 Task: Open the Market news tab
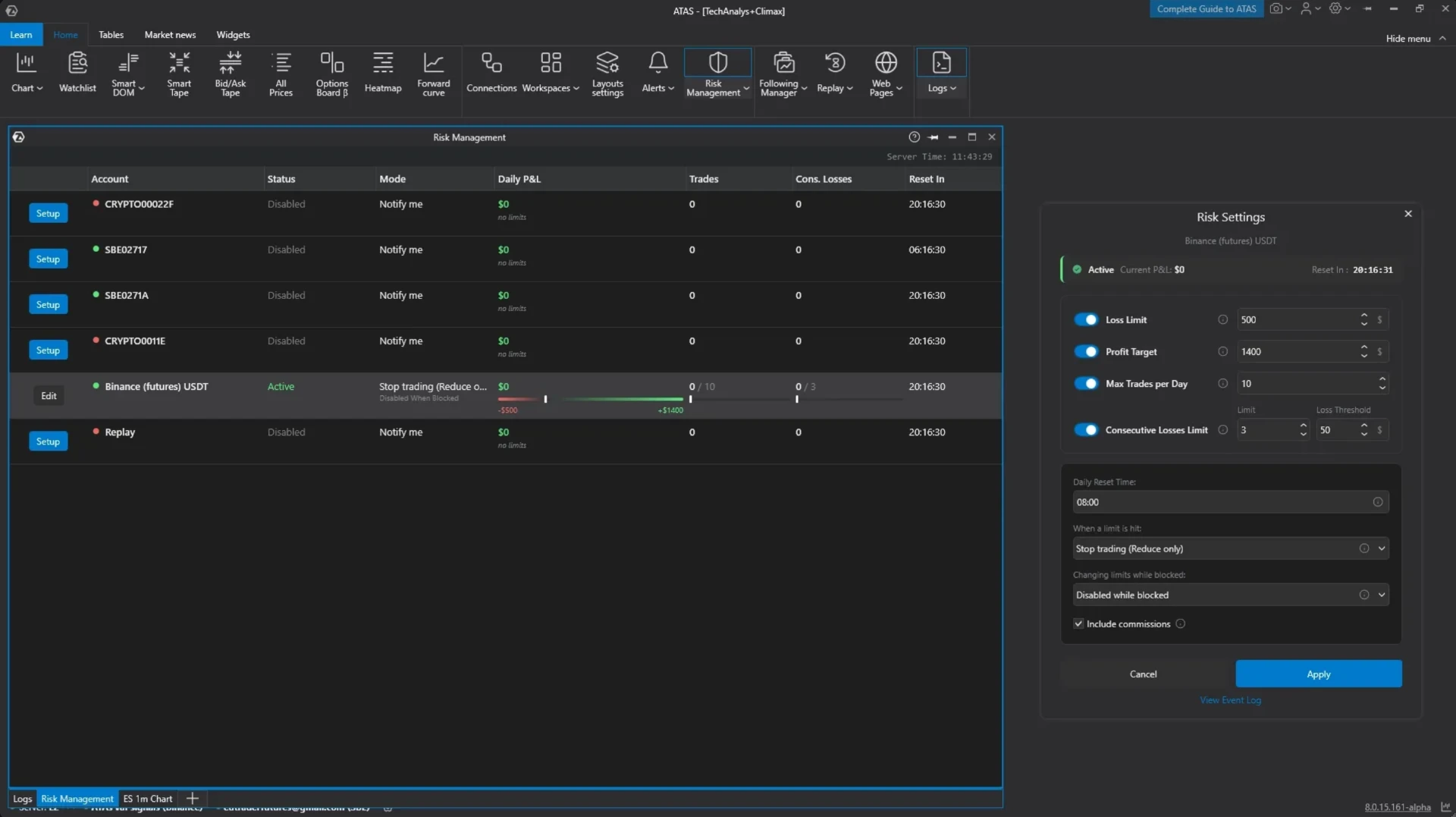pyautogui.click(x=170, y=35)
